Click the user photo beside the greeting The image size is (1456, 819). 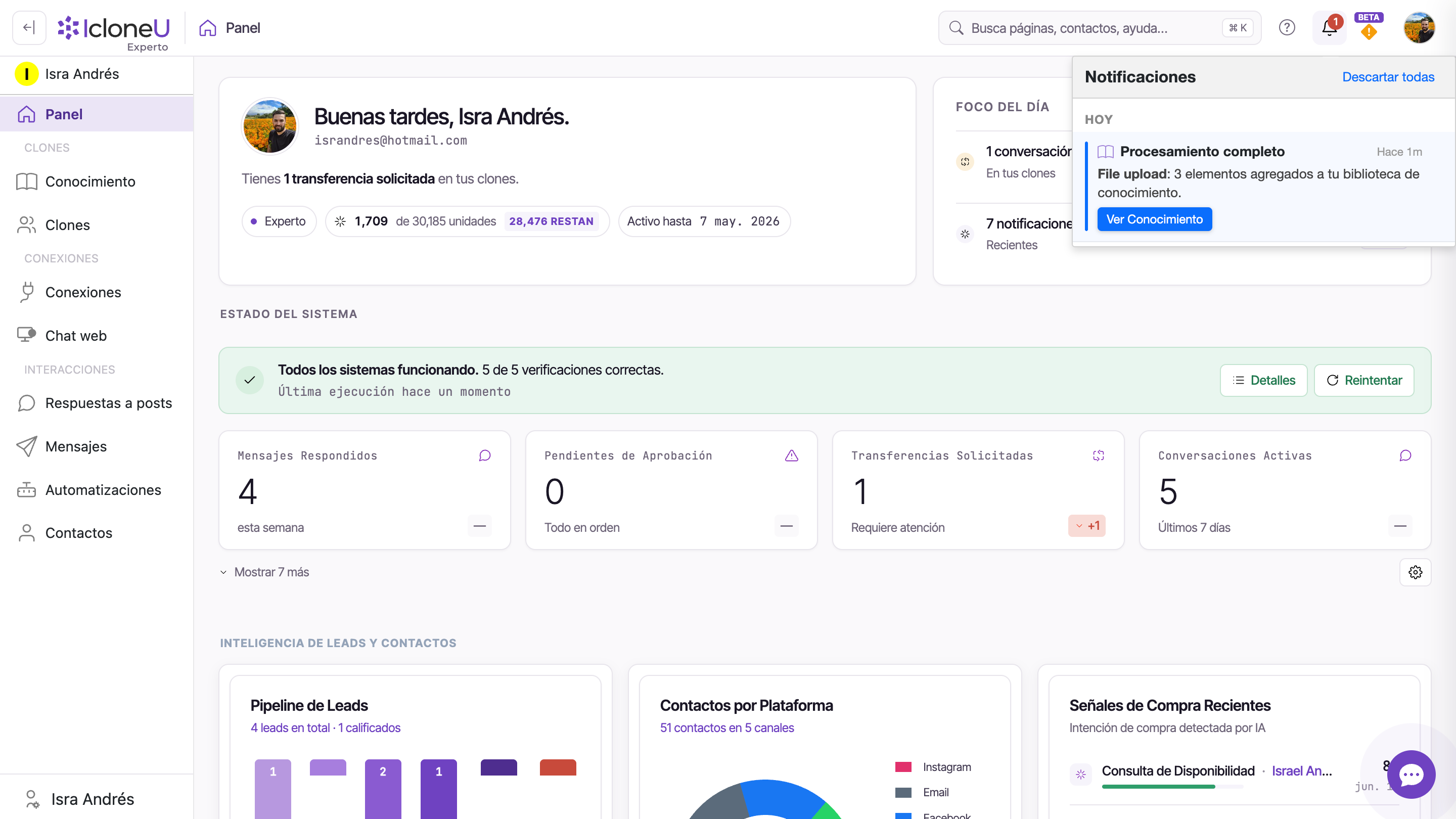tap(269, 126)
